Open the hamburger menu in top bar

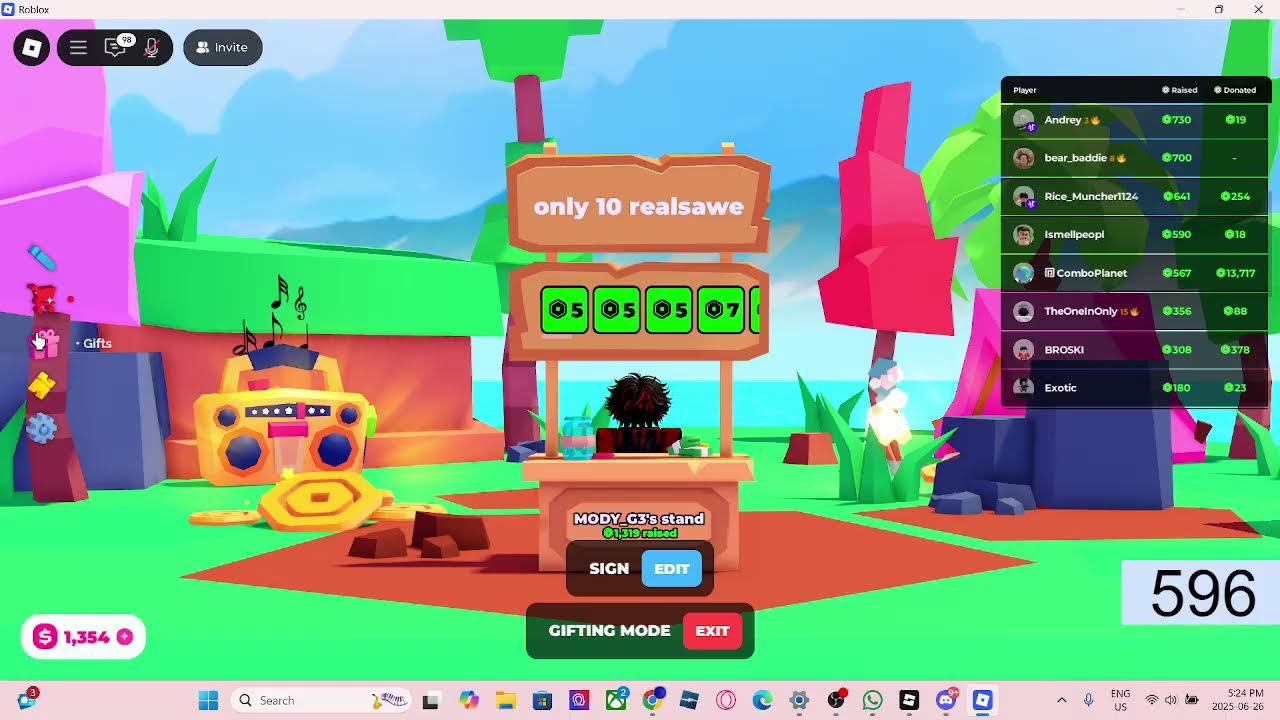tap(78, 47)
